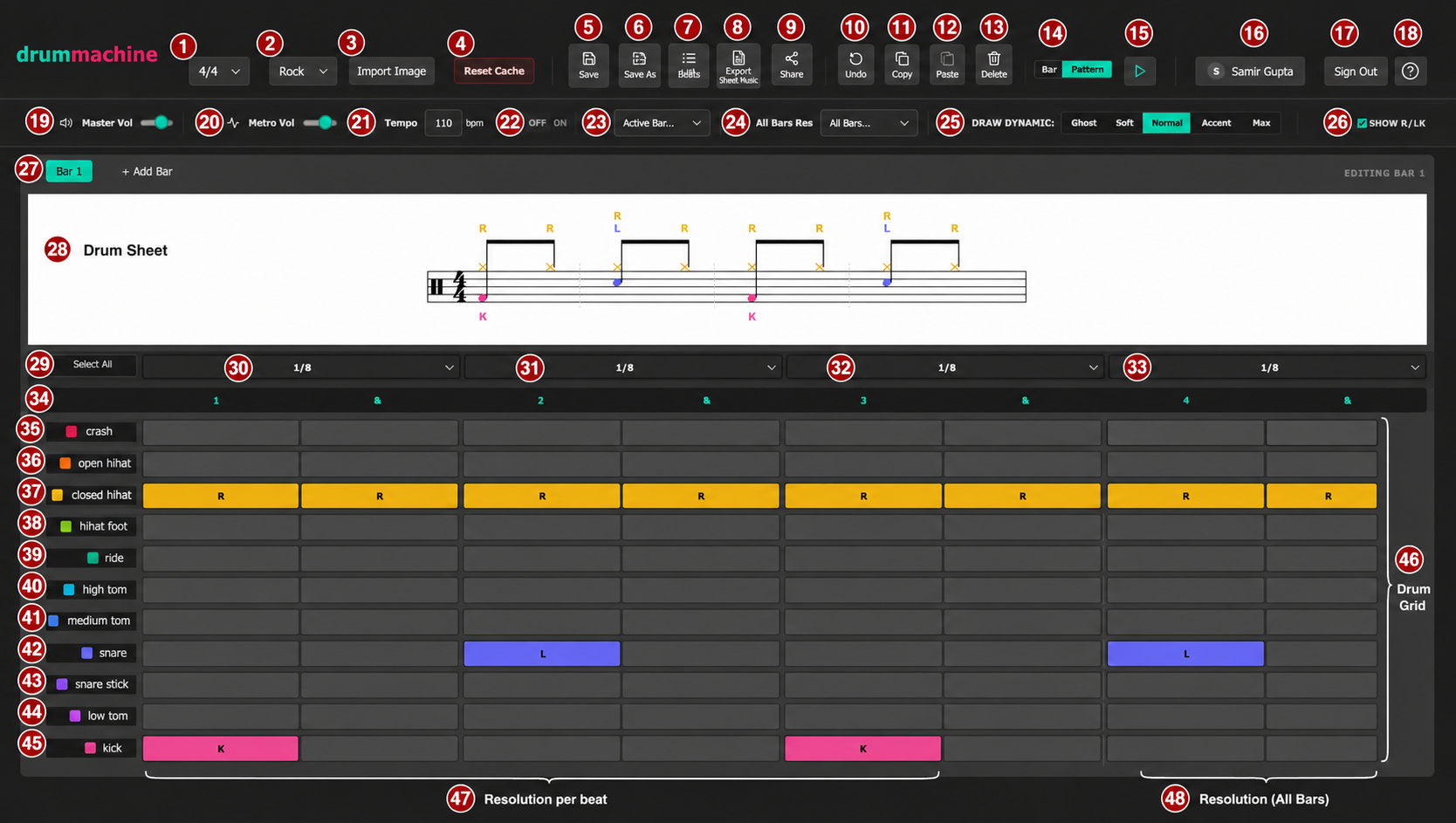This screenshot has width=1456, height=823.
Task: Click the Save As icon
Action: pos(639,59)
